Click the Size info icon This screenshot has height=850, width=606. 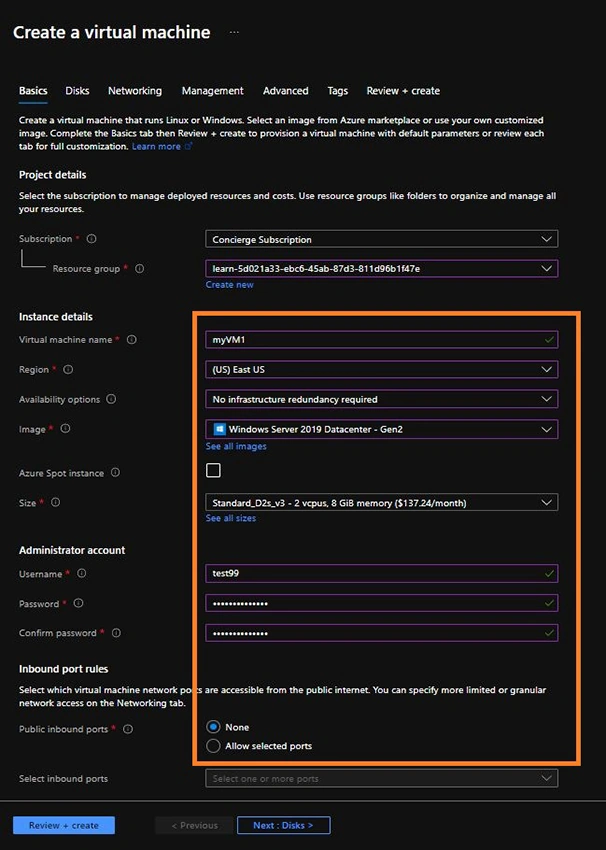[x=55, y=503]
